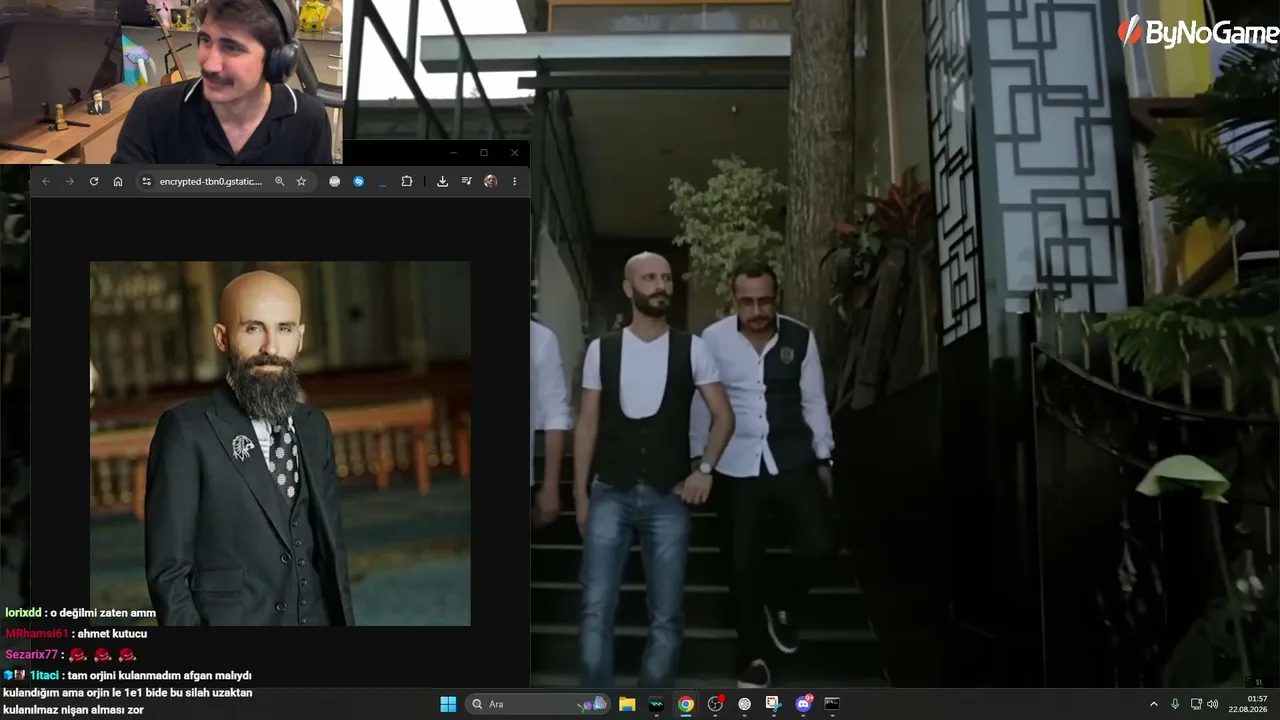Open the volume speaker tray icon
1280x720 pixels.
(1213, 704)
